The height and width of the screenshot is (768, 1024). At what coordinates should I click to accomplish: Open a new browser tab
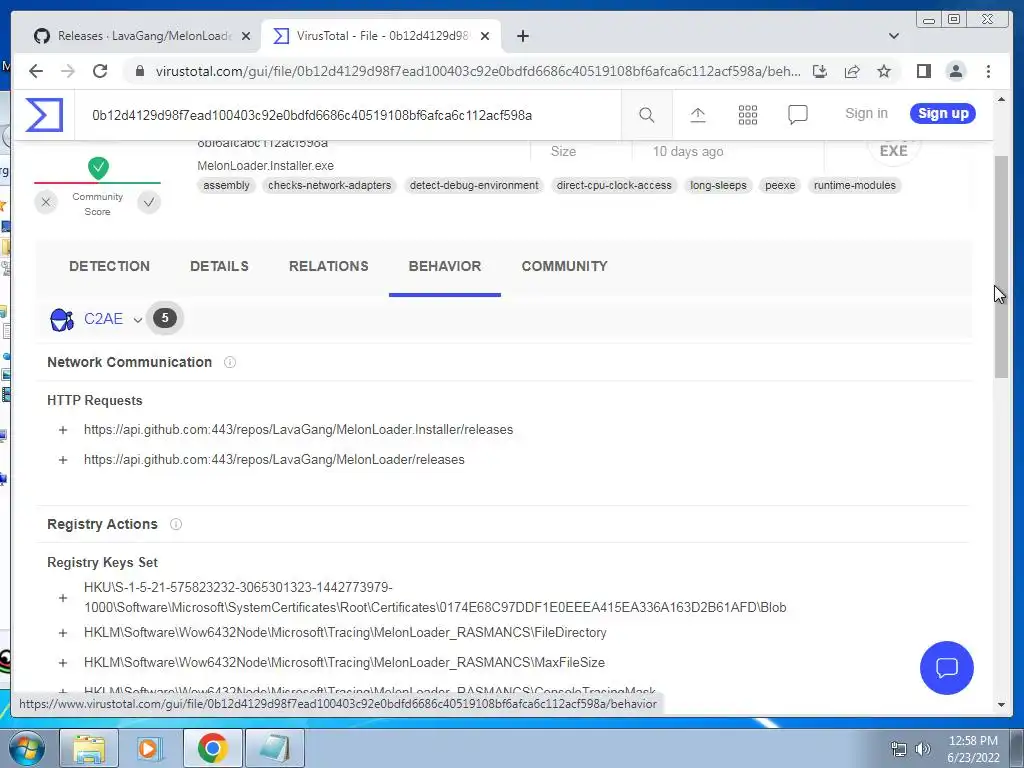click(522, 36)
